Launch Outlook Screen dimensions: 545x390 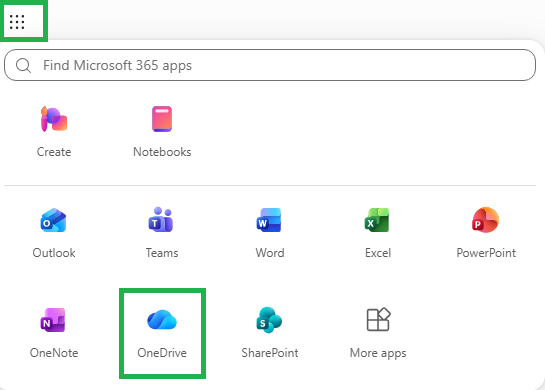(x=54, y=233)
